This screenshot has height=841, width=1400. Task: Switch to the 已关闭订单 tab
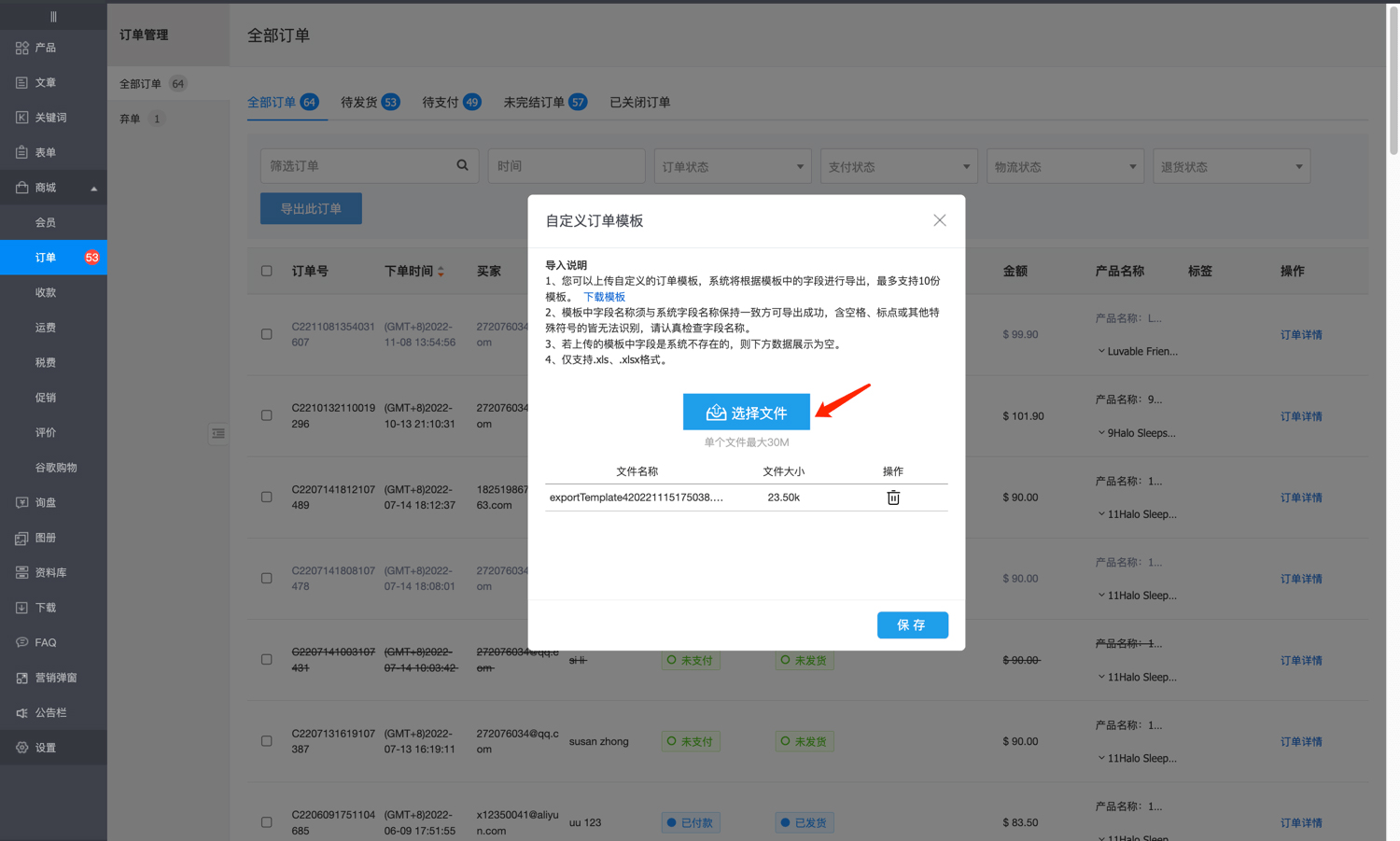click(639, 103)
